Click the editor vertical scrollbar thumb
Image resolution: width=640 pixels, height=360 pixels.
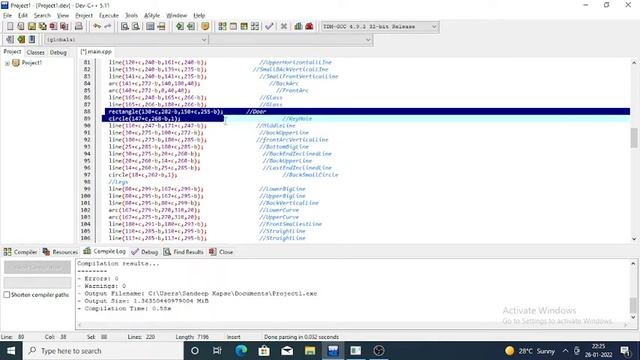coord(633,138)
